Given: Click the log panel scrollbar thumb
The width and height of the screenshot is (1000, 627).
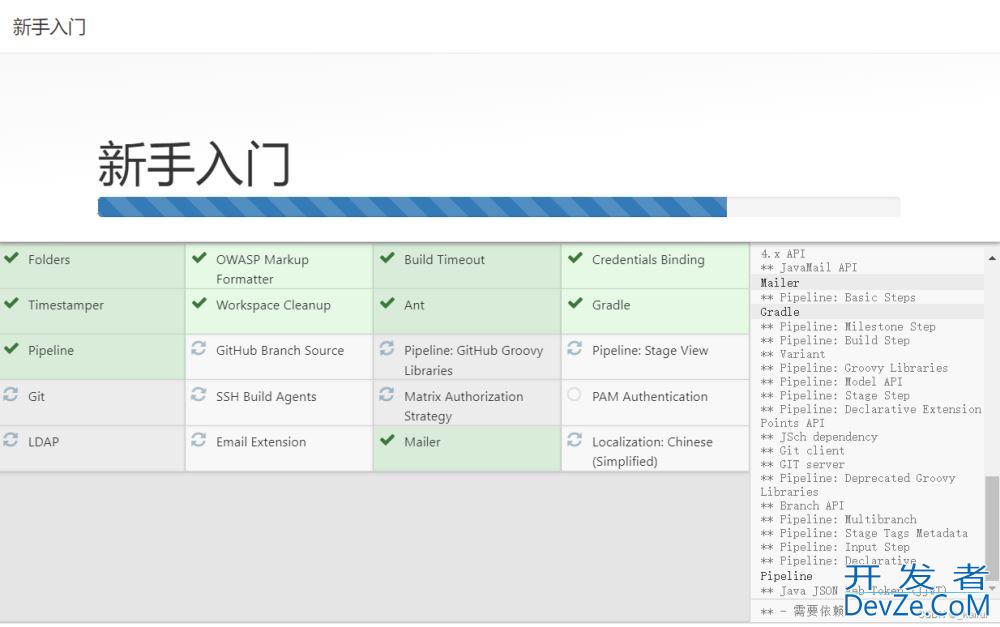Looking at the screenshot, I should [992, 527].
